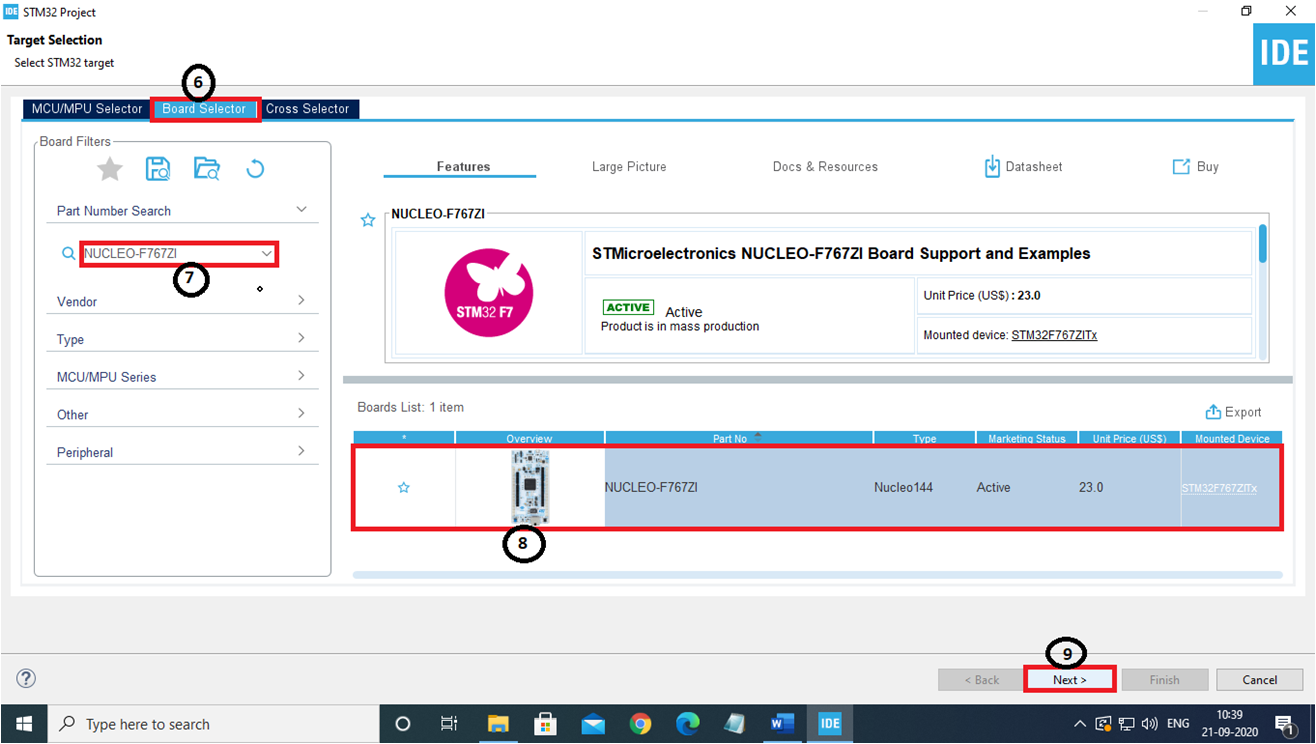Open the Datasheet download icon

pos(992,167)
